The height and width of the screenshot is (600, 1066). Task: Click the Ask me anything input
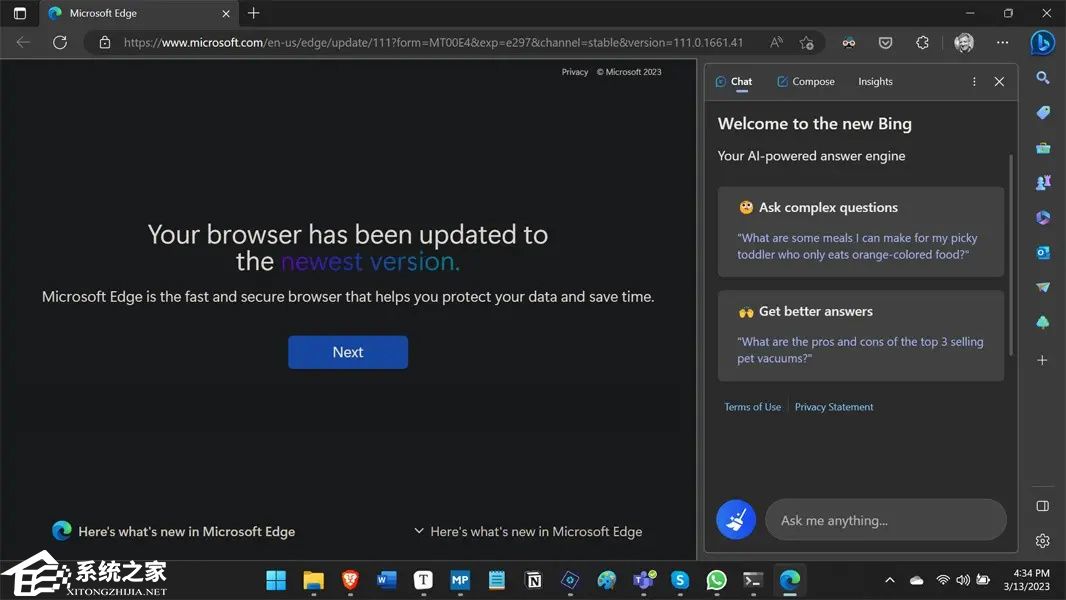pyautogui.click(x=885, y=520)
